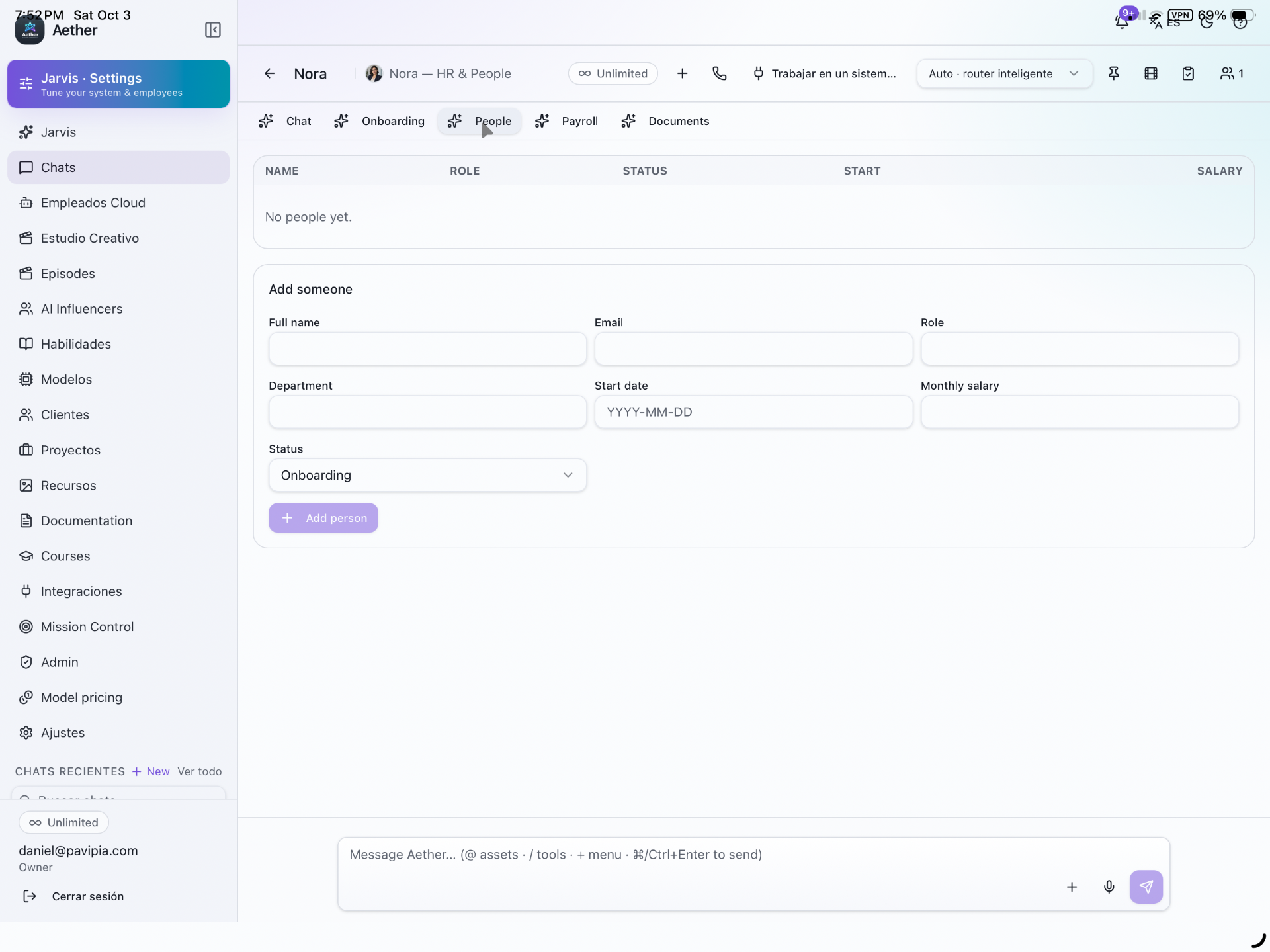Switch to the Chat tab

(x=285, y=121)
